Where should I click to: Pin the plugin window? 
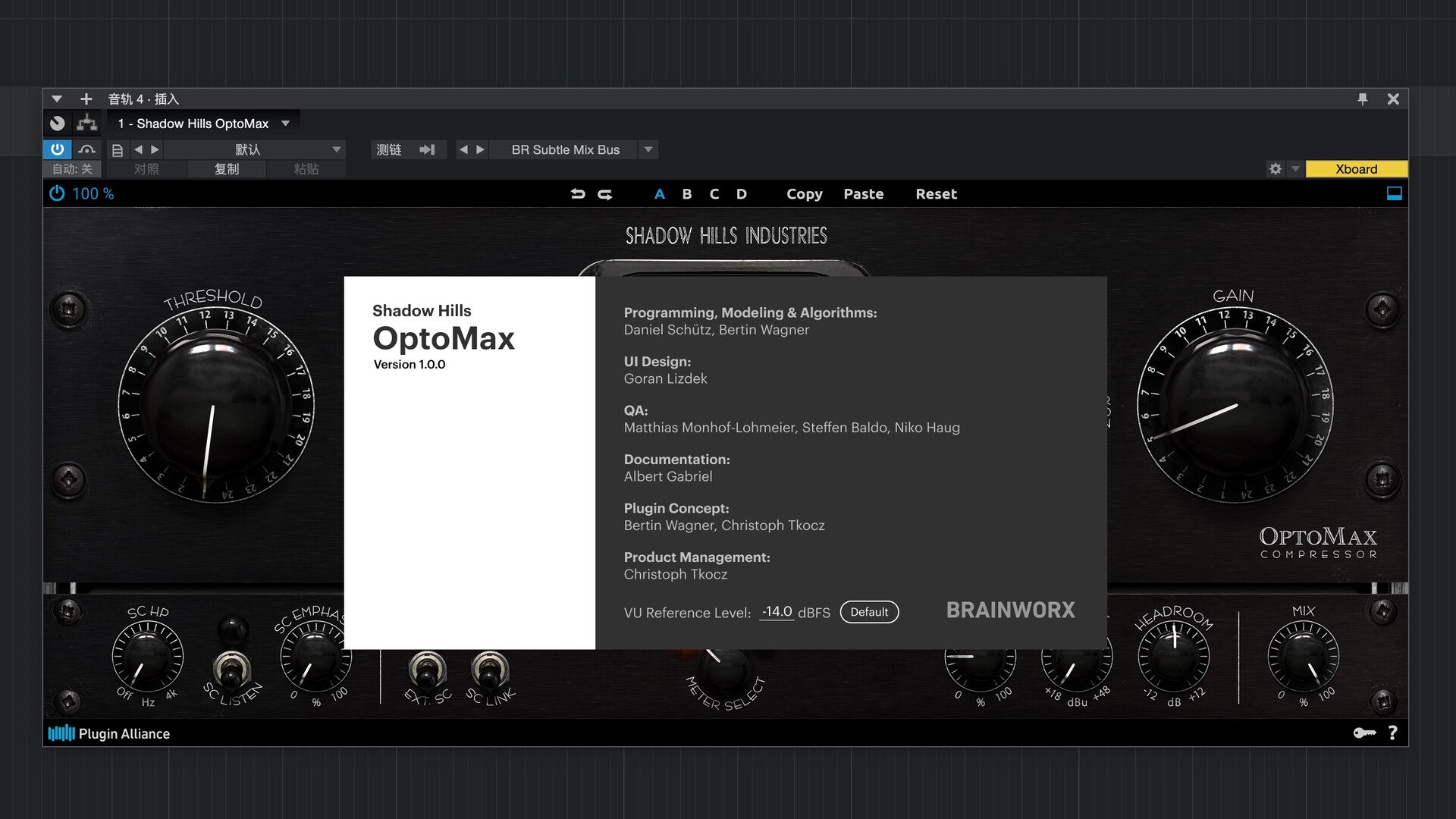pyautogui.click(x=1363, y=99)
